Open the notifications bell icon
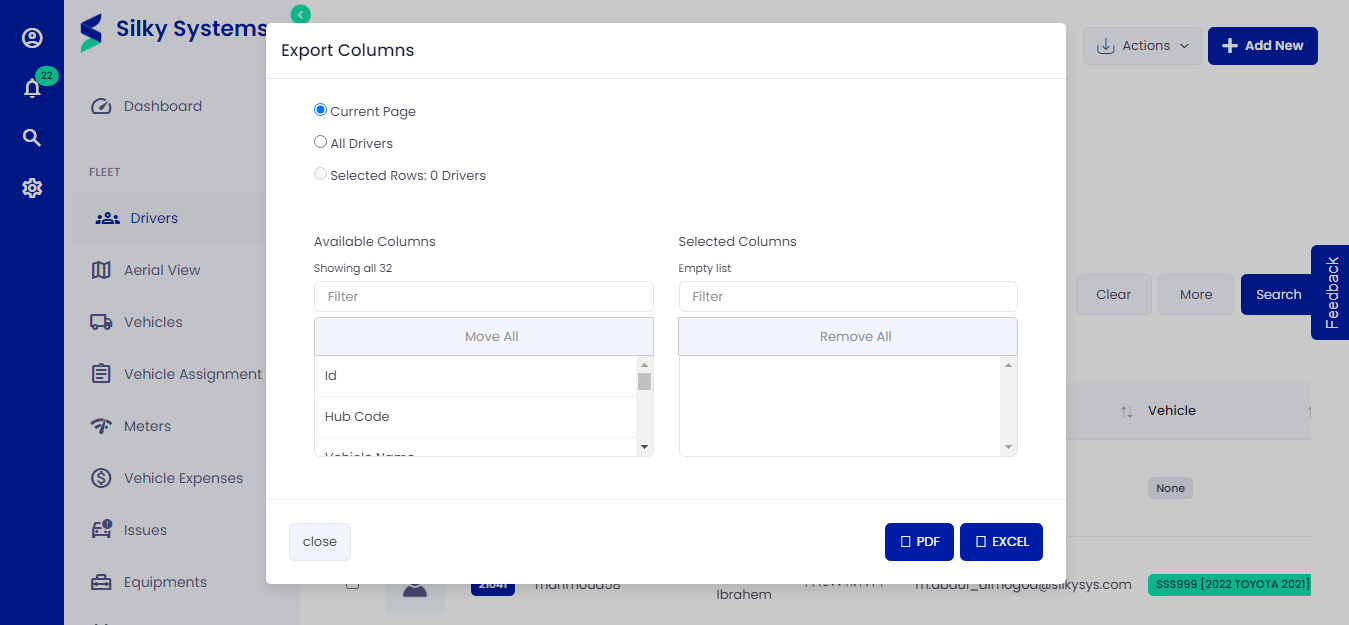The height and width of the screenshot is (625, 1349). click(32, 89)
